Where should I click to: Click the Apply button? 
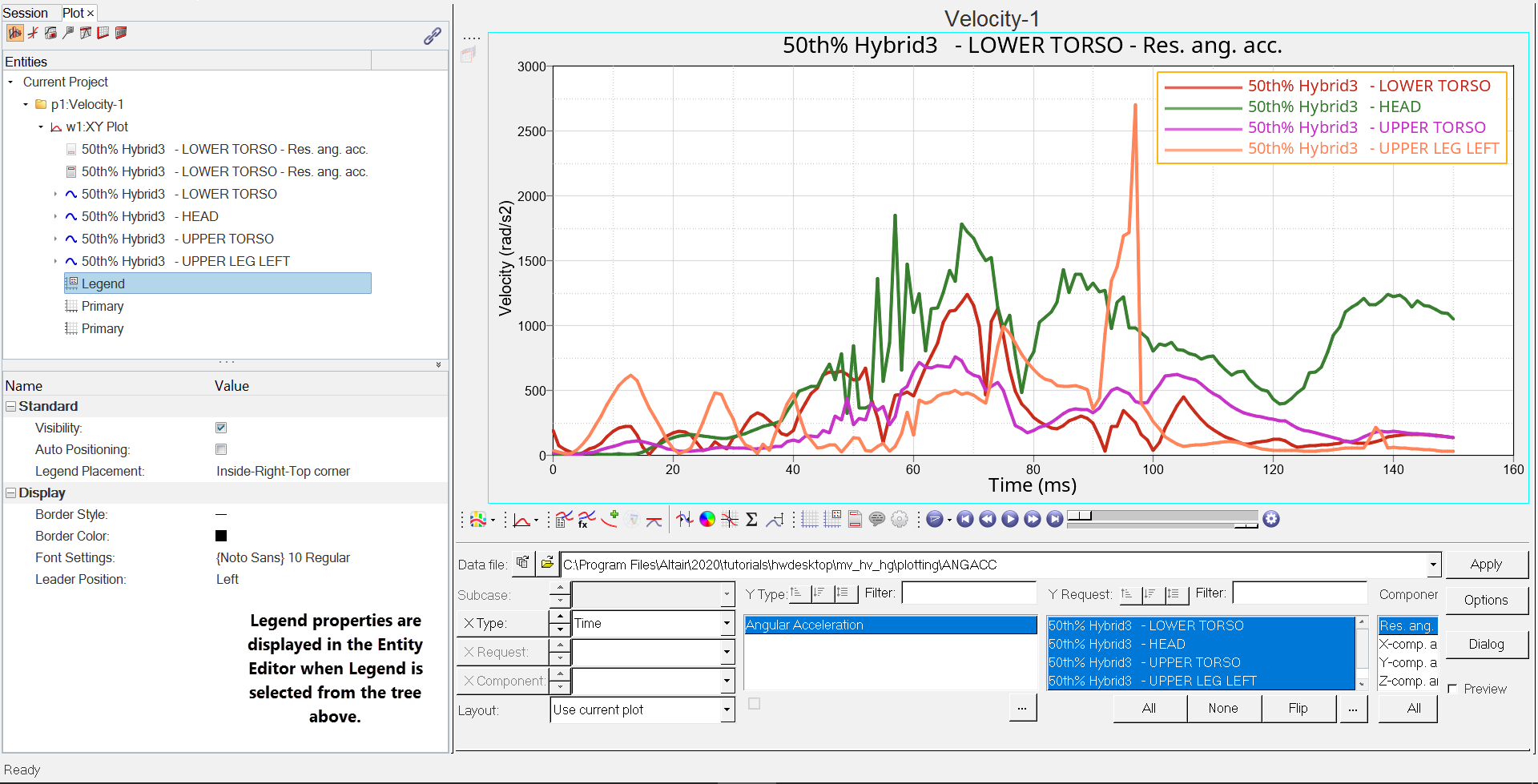tap(1486, 564)
